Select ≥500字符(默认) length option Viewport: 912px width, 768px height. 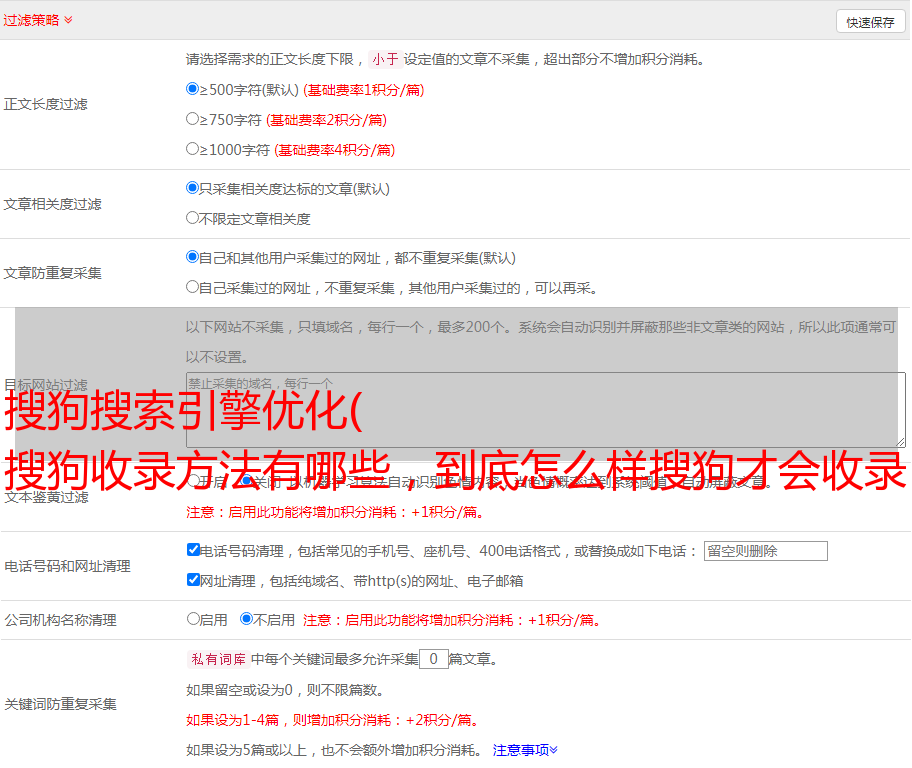click(193, 89)
